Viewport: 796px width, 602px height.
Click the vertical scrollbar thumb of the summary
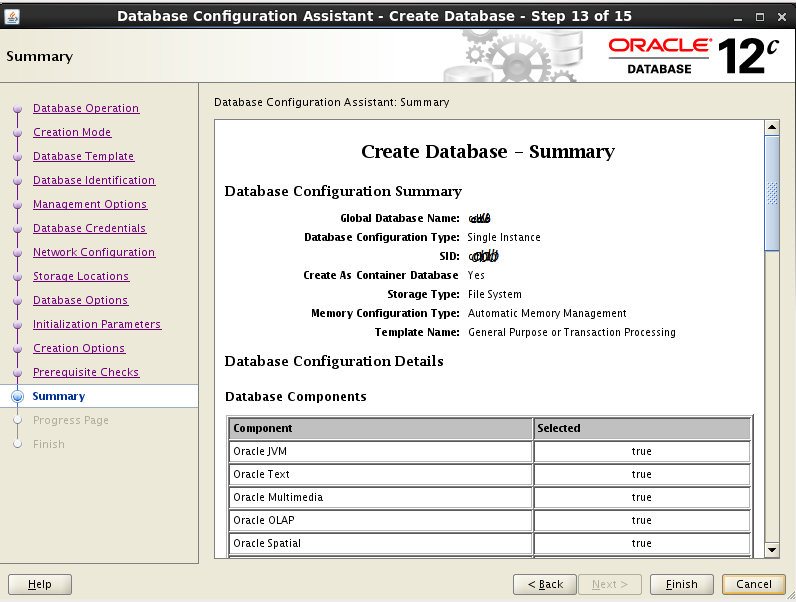[x=772, y=193]
